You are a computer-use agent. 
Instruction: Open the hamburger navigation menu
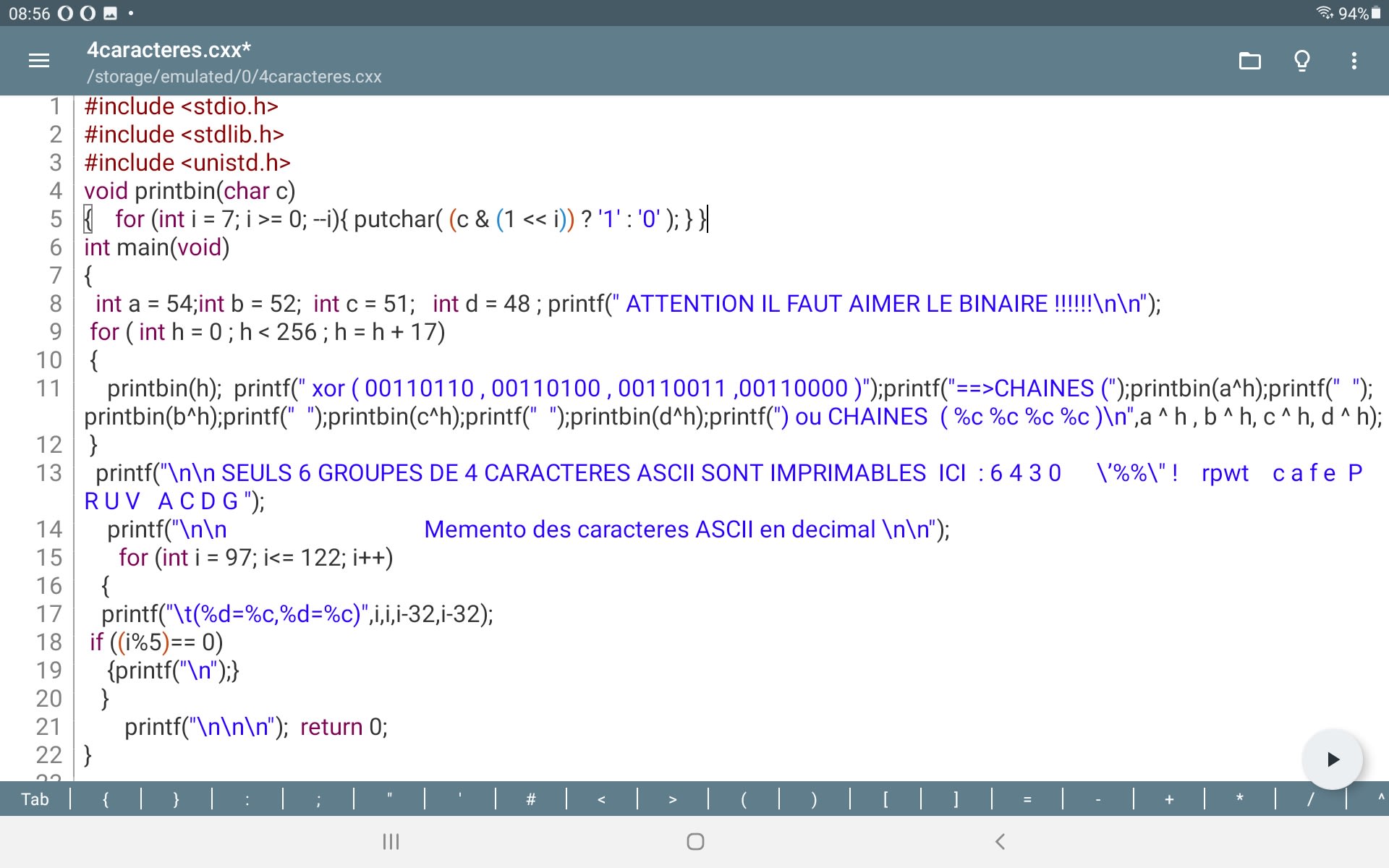pos(39,61)
